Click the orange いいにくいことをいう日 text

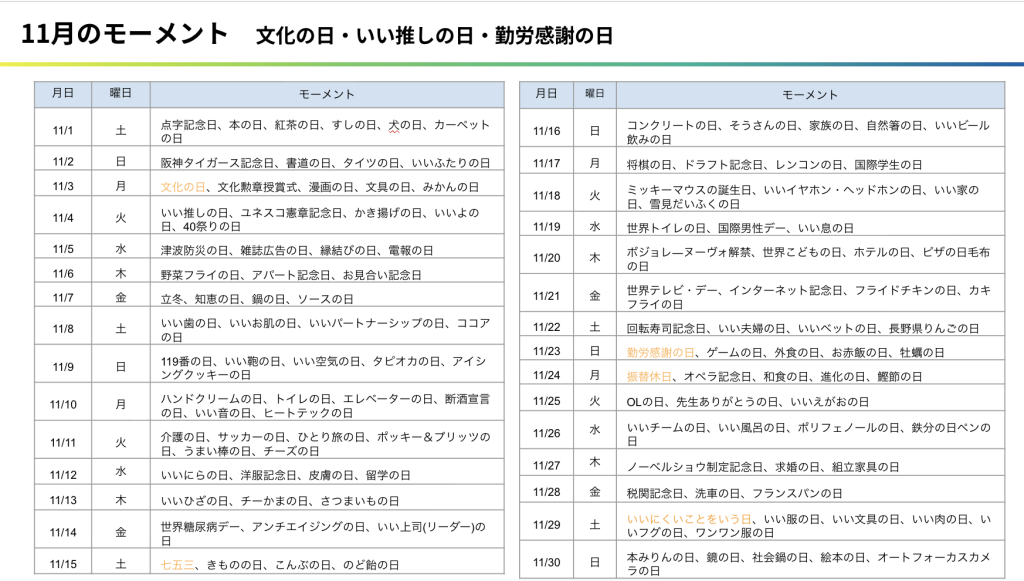coord(688,518)
